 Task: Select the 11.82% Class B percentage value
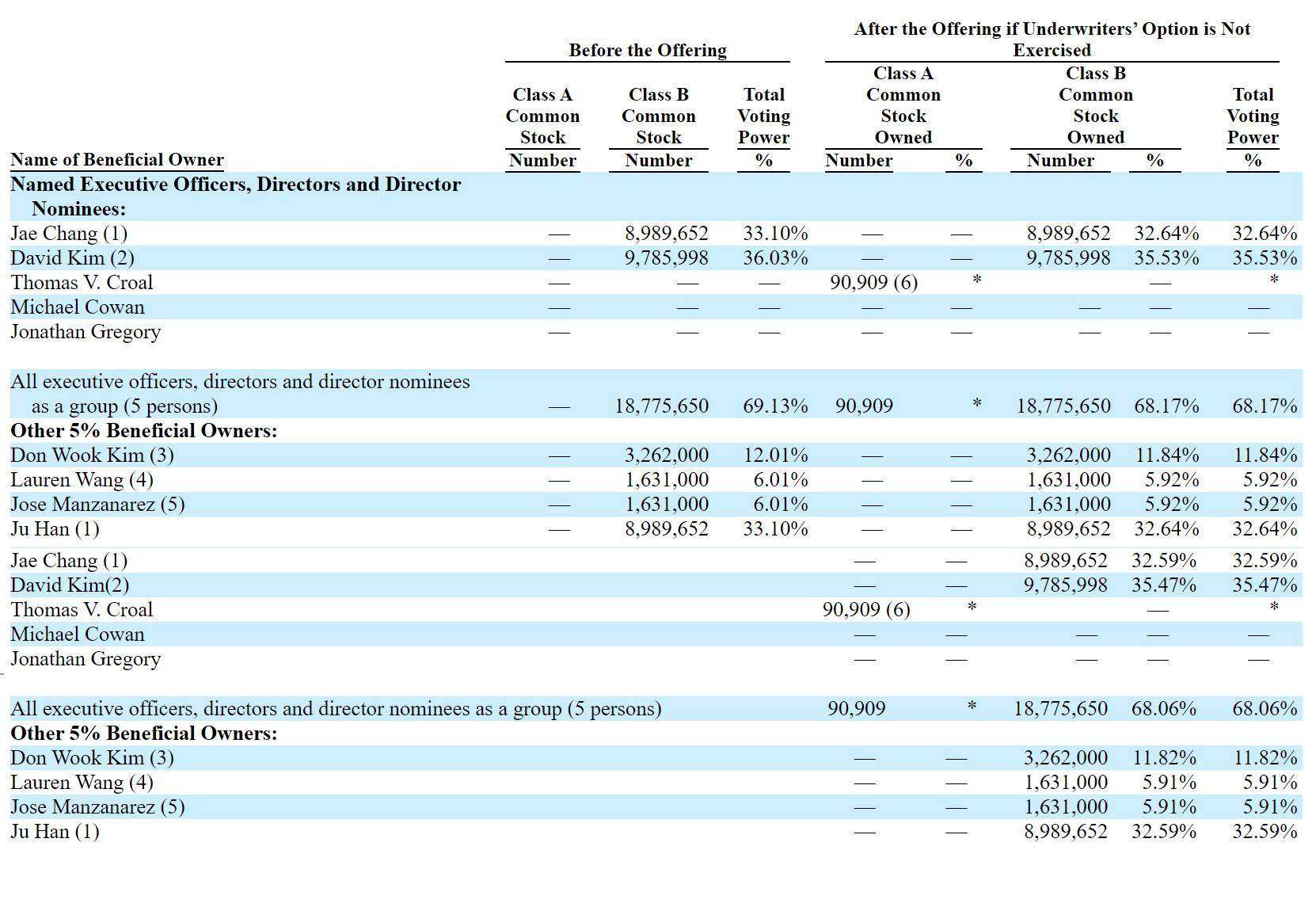tap(1164, 758)
